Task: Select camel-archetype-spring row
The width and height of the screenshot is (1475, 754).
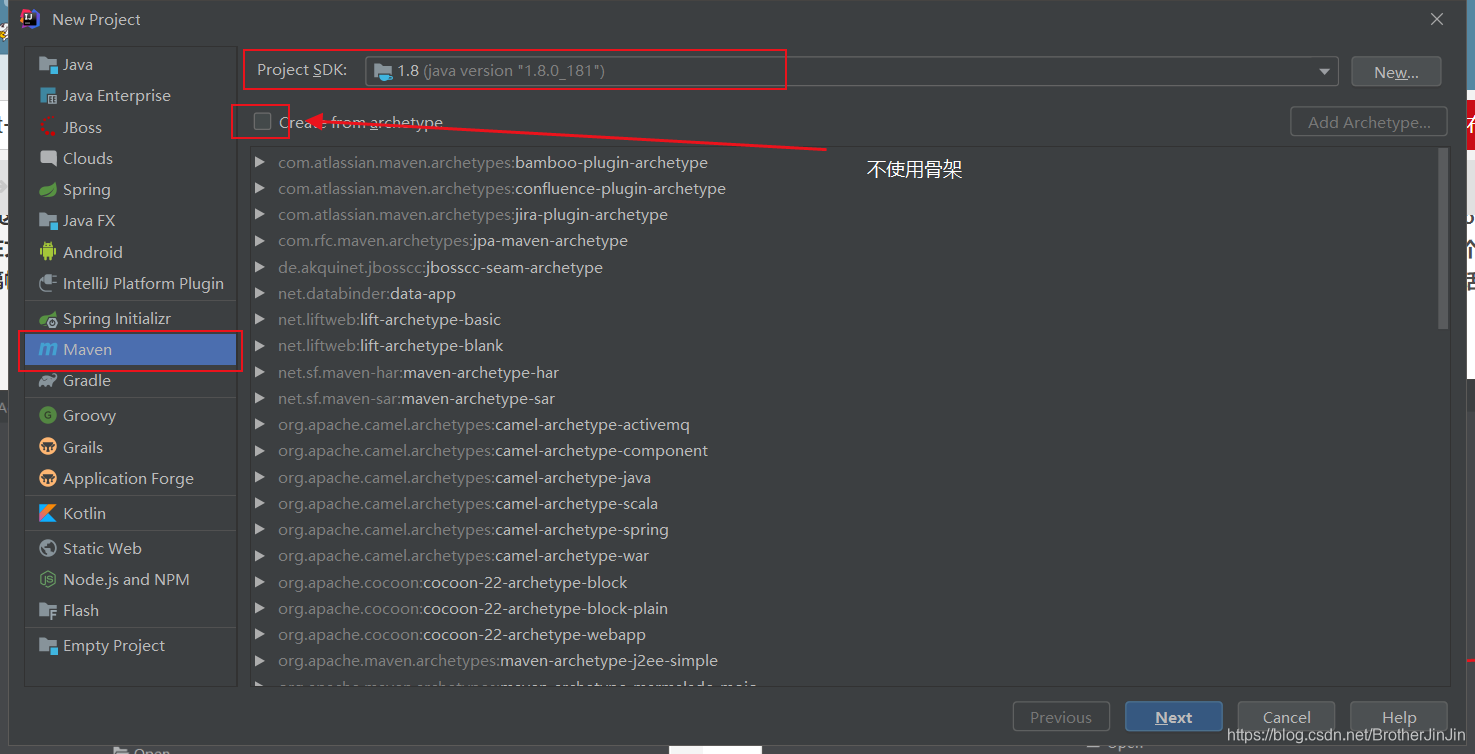Action: tap(844, 529)
